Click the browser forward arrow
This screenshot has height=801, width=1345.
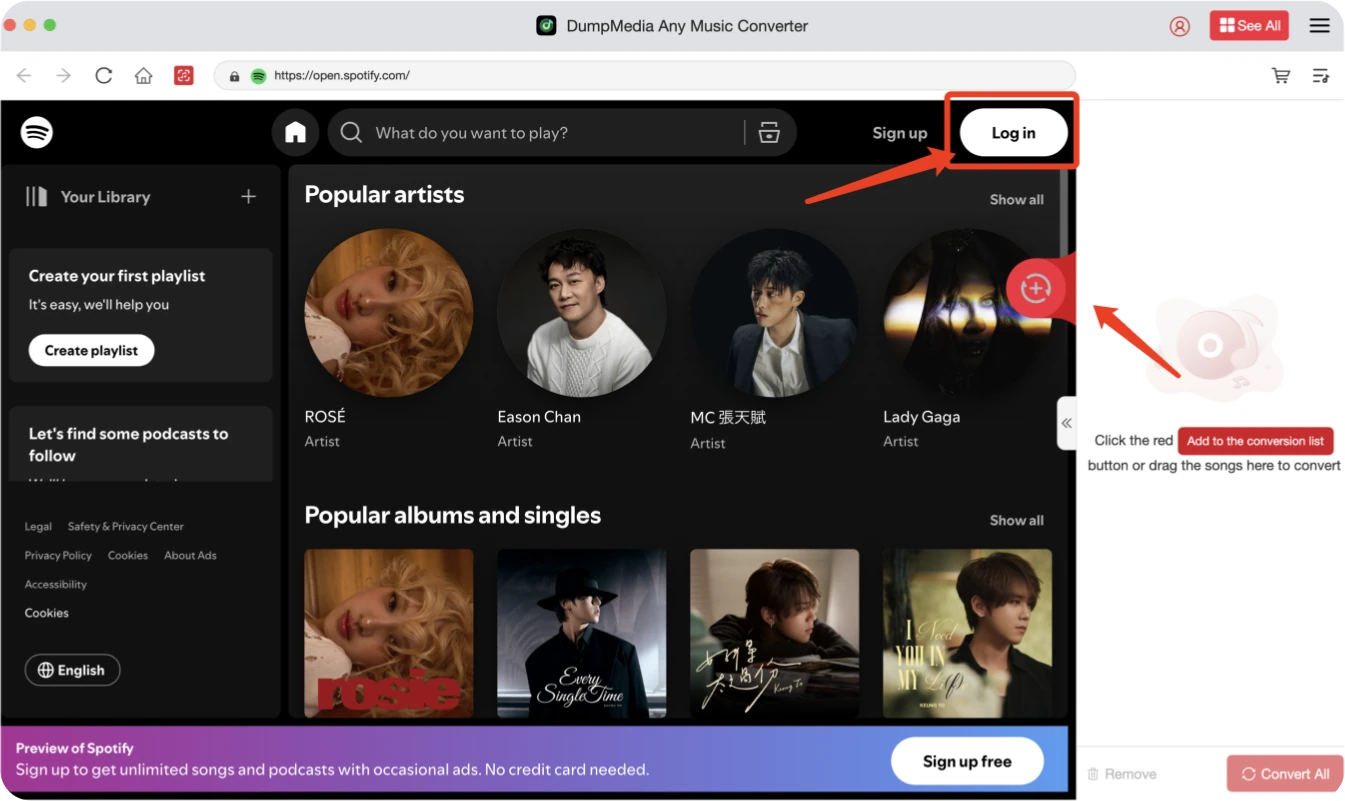64,75
